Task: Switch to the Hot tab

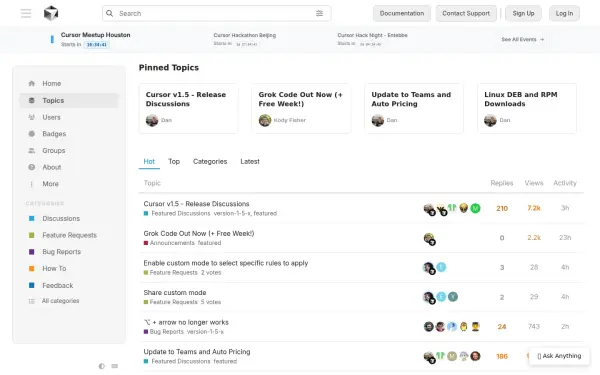Action: click(x=149, y=161)
